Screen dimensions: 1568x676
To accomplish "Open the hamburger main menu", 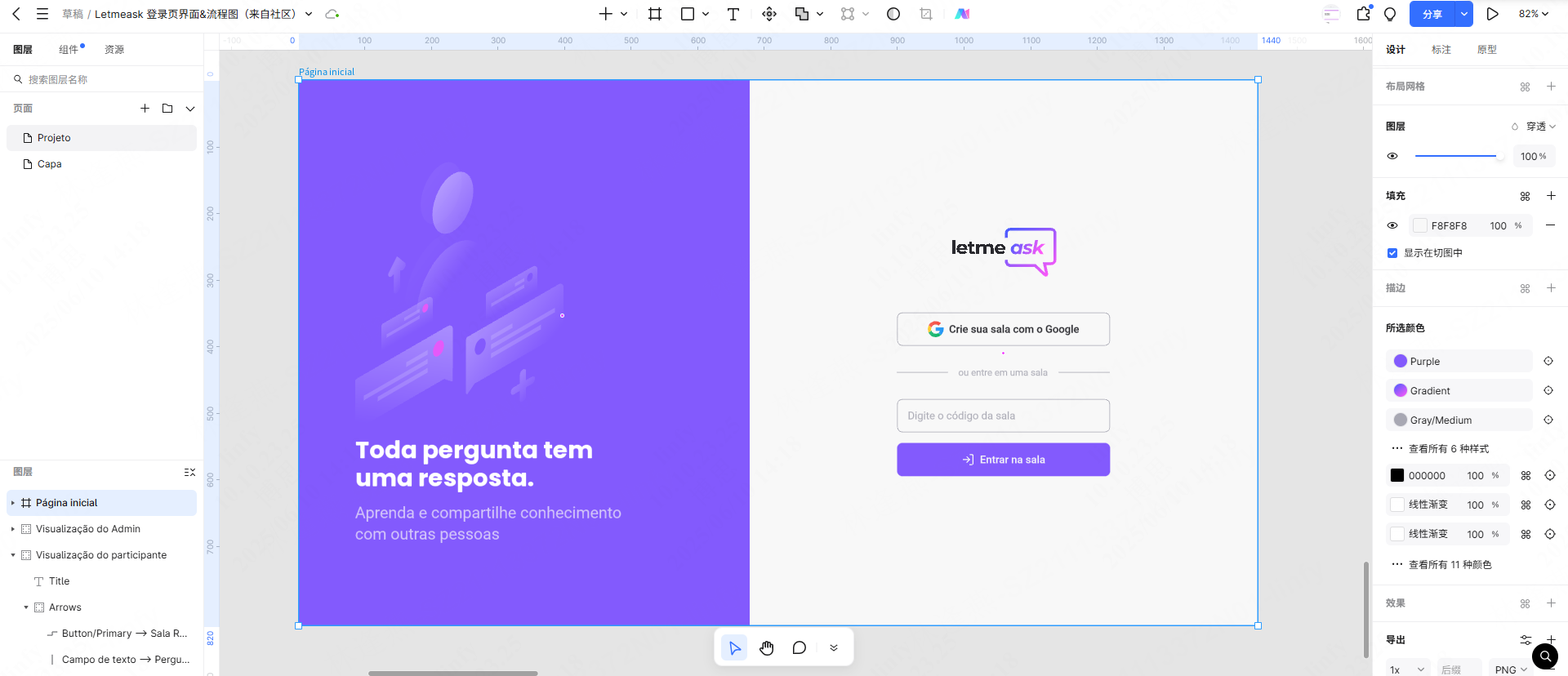I will tap(42, 14).
